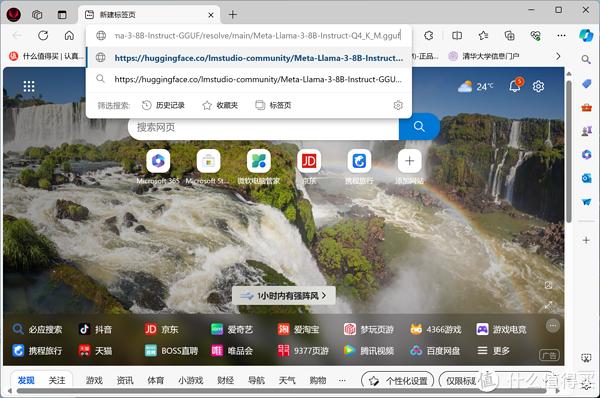Go to the home page icon
The image size is (600, 398).
coord(69,36)
